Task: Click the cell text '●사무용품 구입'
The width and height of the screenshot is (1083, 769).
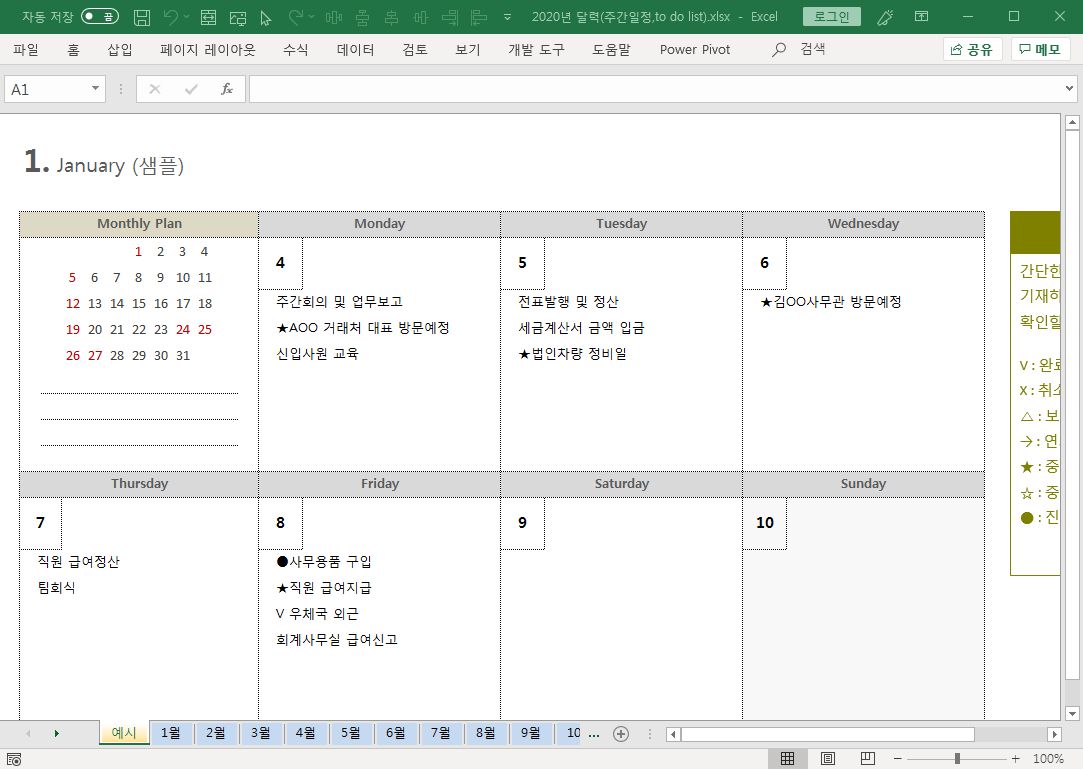Action: pos(324,562)
